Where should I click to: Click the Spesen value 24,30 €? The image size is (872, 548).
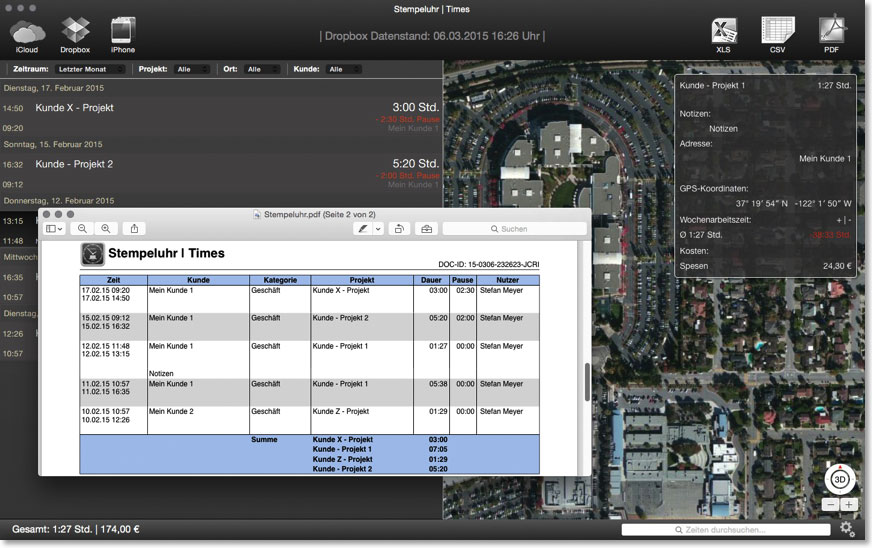[837, 266]
